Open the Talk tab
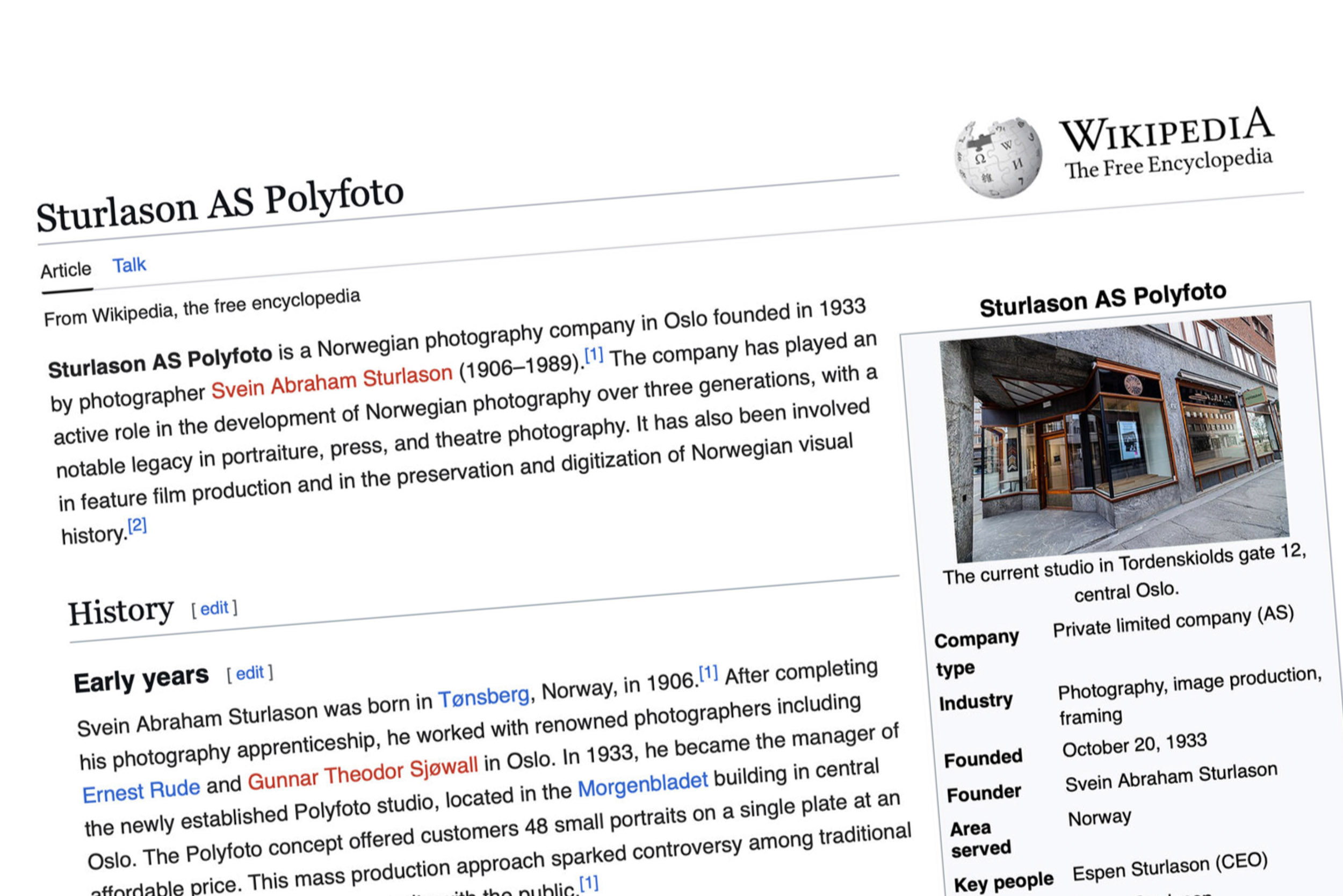Screen dimensions: 1343x896 tap(129, 265)
